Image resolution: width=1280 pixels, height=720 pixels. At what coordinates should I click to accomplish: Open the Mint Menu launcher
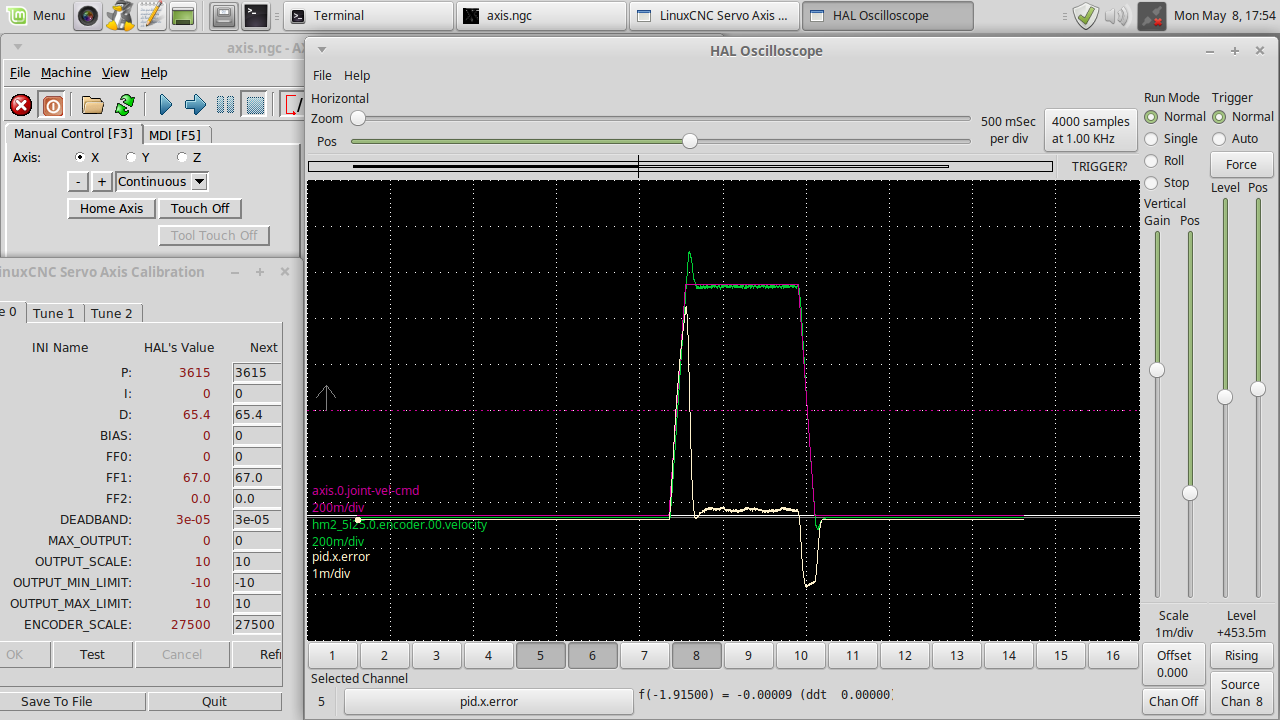(x=36, y=15)
